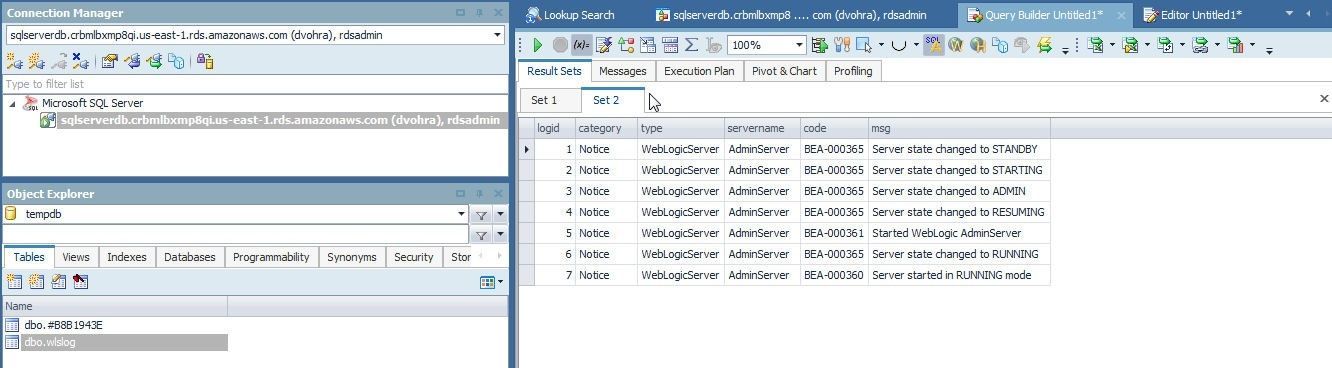Switch to the Databases tab
Screen dimensions: 1332x368
[190, 257]
